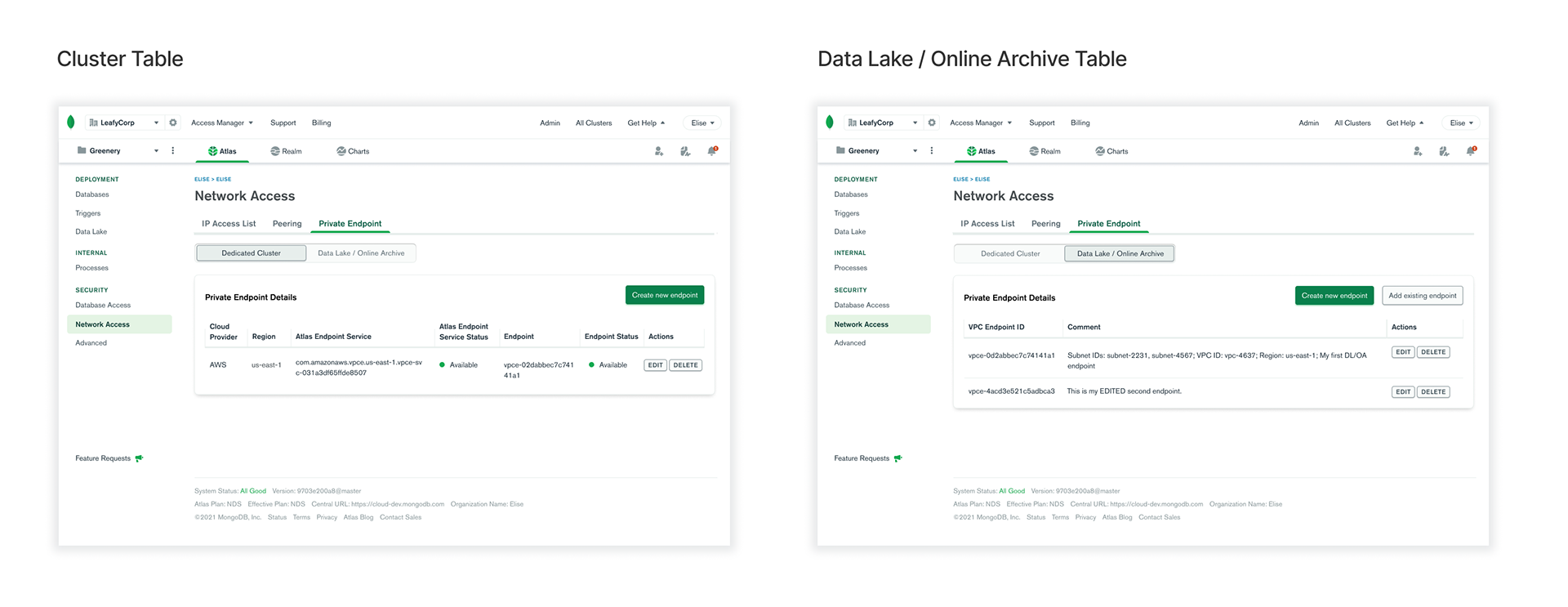Open organization settings gear in Cluster Table mockup
The width and height of the screenshot is (1568, 607).
173,123
